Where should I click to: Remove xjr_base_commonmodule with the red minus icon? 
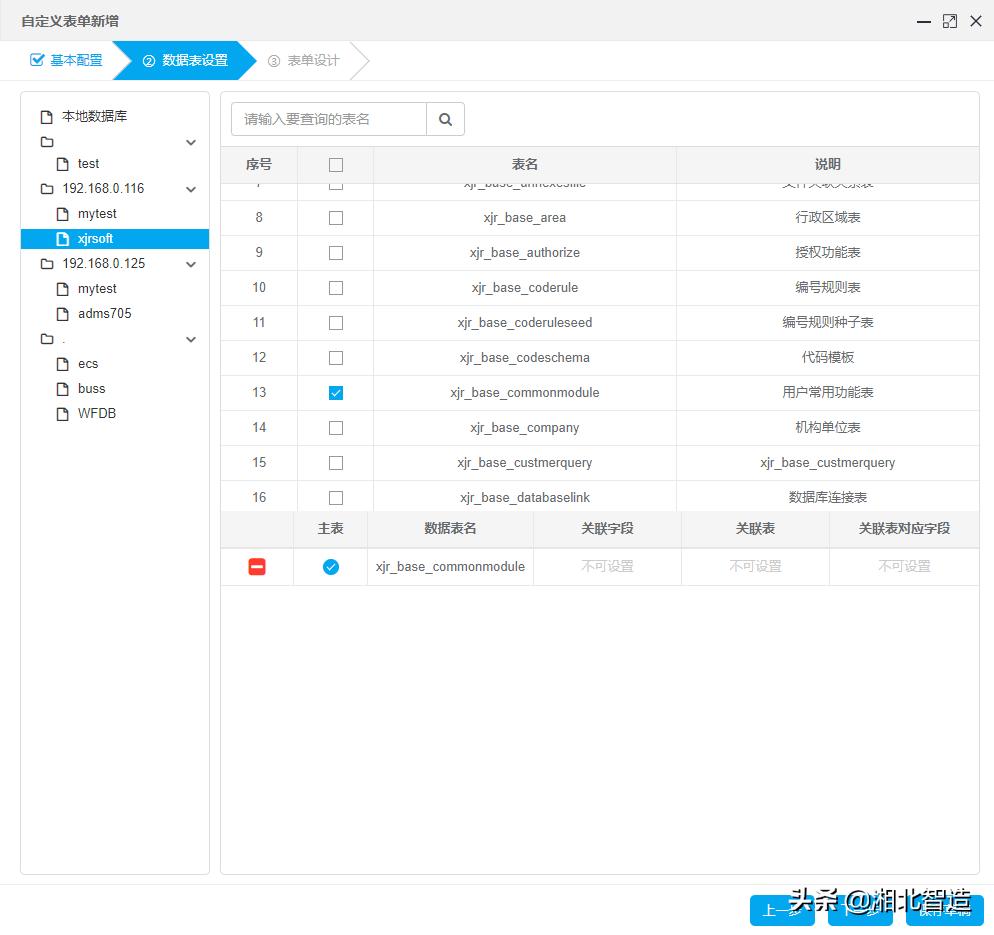tap(257, 567)
